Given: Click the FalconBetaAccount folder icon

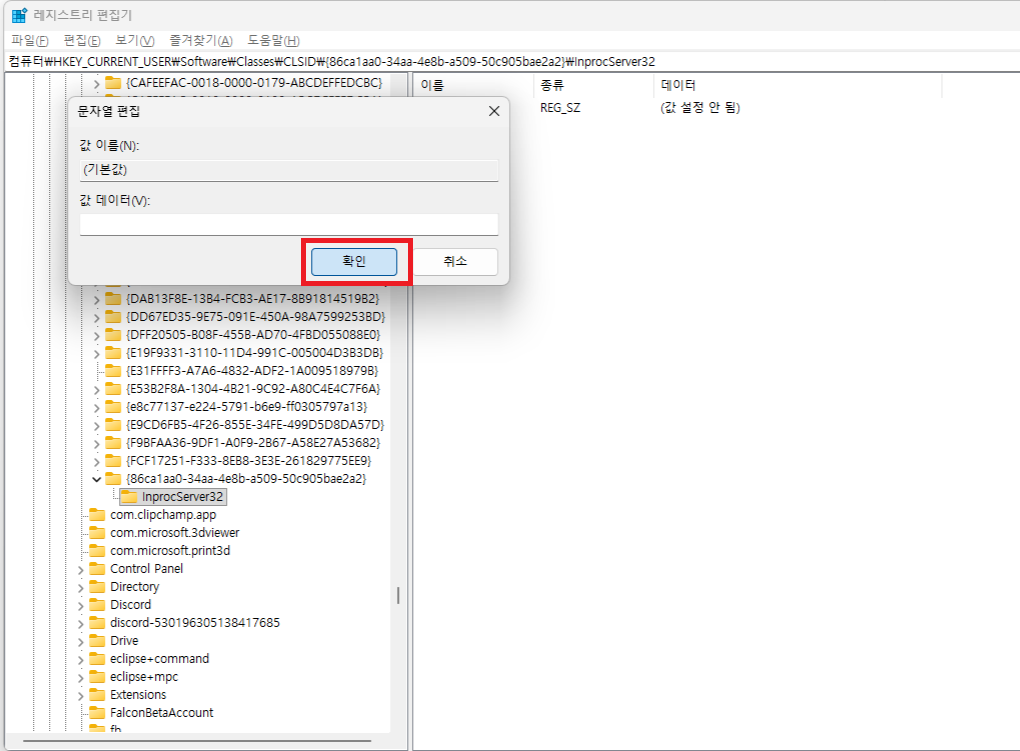Looking at the screenshot, I should click(x=98, y=713).
